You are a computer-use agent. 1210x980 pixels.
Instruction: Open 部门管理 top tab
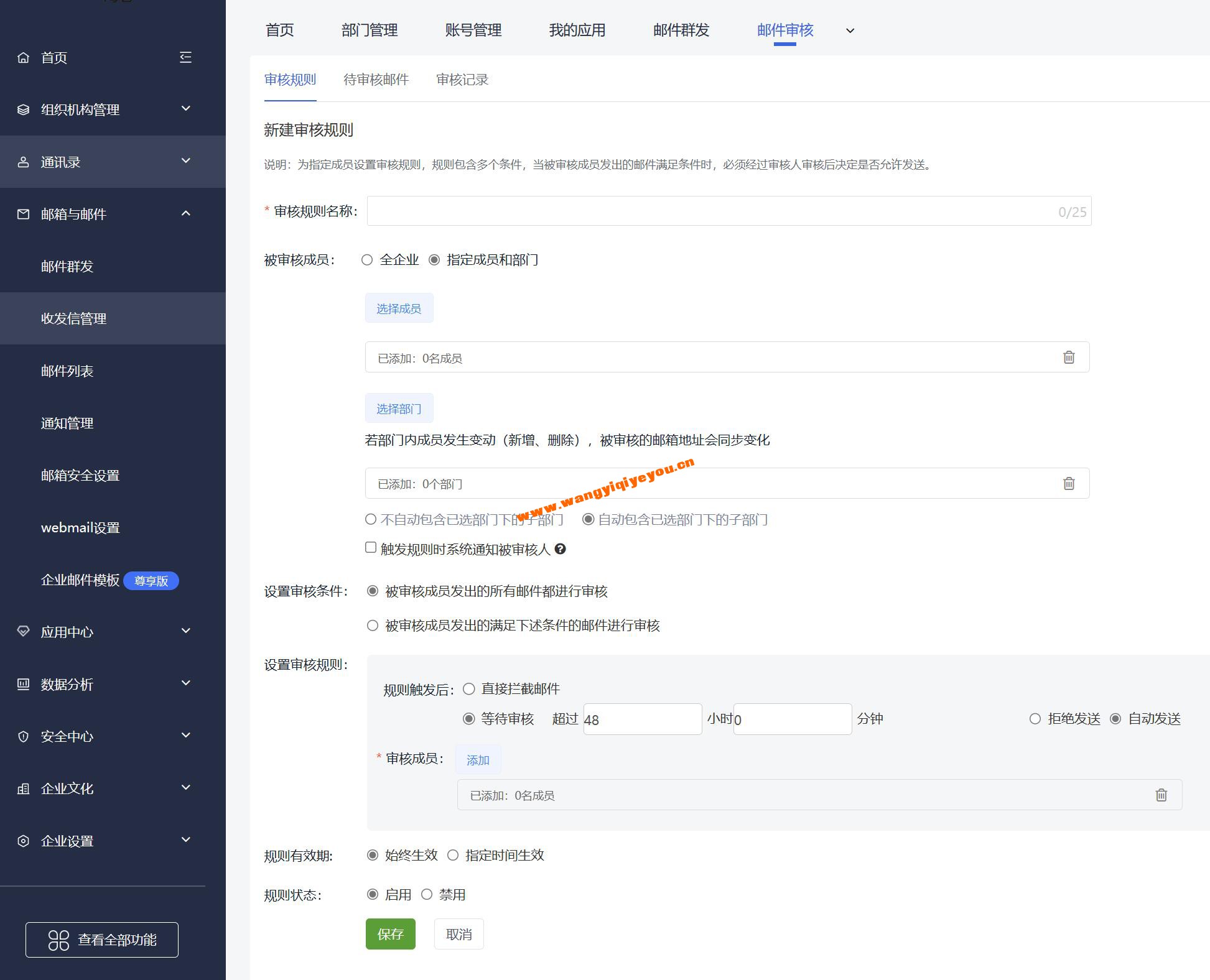[x=370, y=30]
